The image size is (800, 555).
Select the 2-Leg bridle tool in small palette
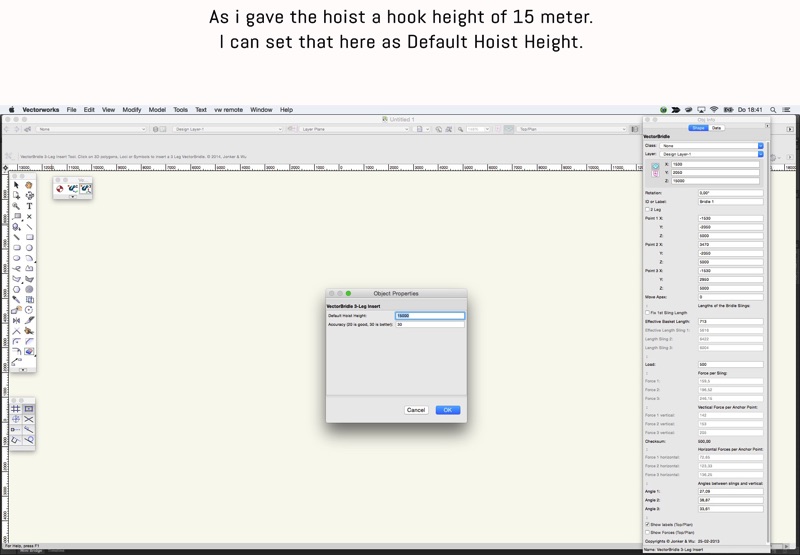point(72,189)
